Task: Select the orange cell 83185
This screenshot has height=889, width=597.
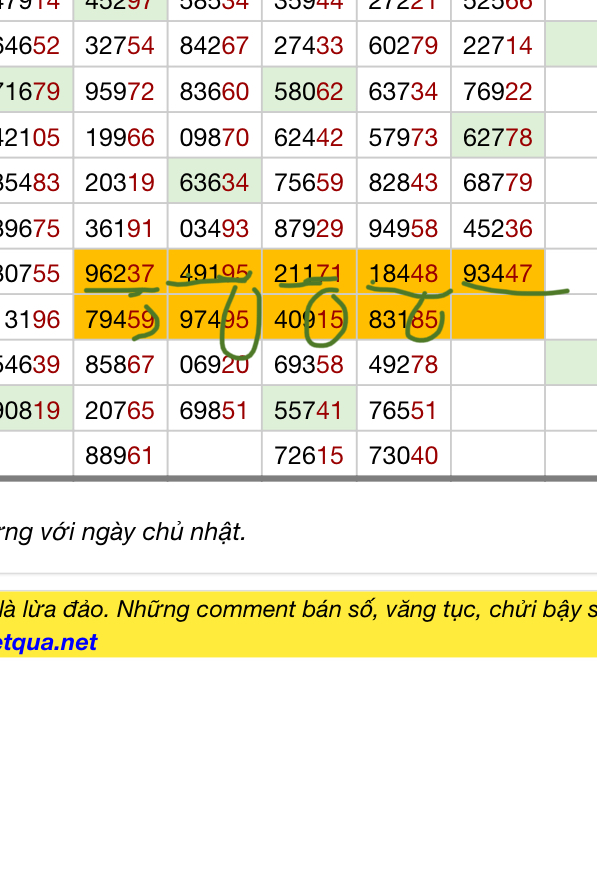Action: (x=404, y=318)
